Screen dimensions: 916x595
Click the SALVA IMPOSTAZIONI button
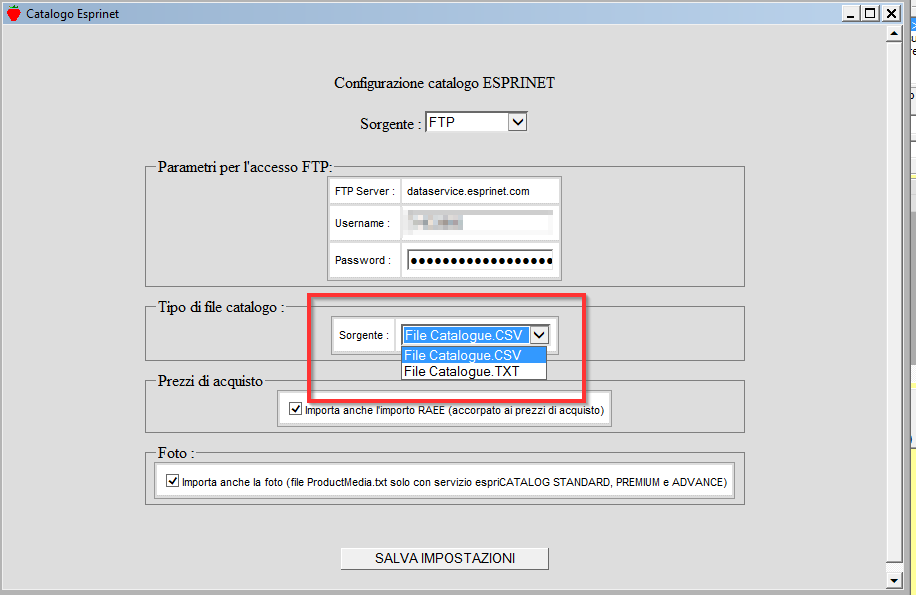point(445,558)
